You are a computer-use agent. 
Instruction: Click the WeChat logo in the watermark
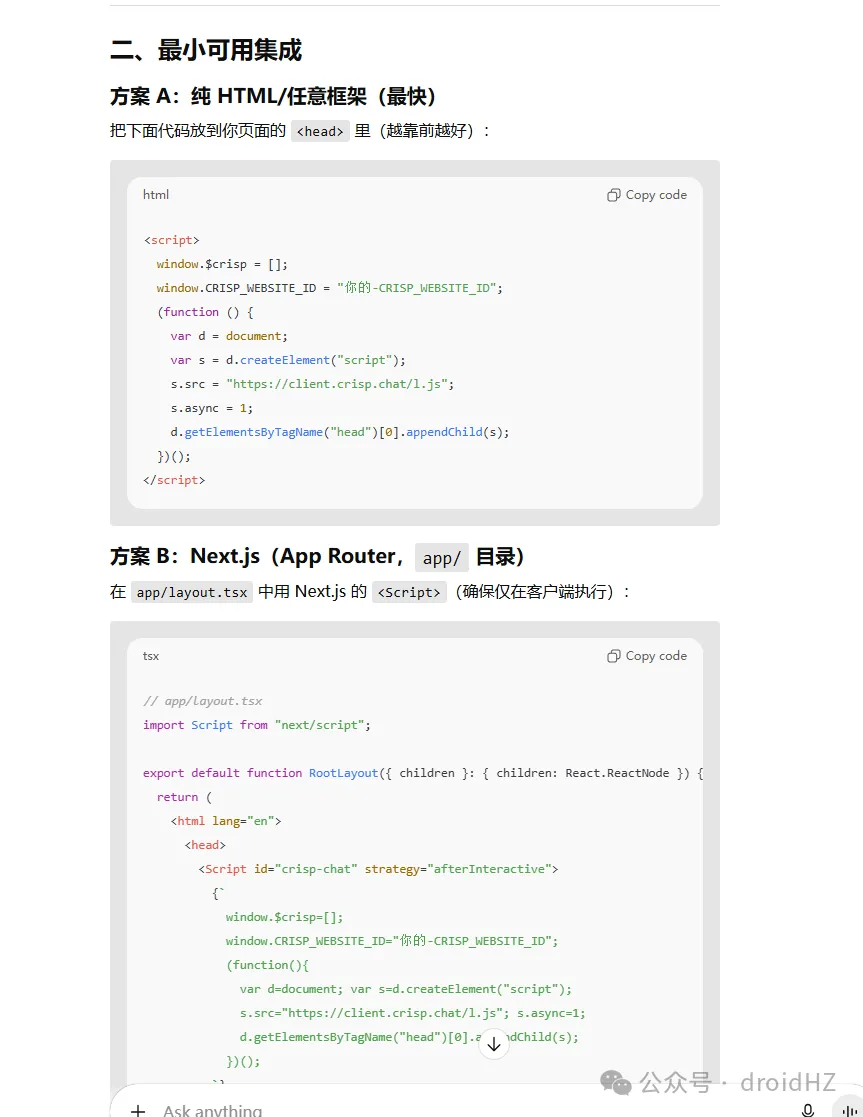coord(616,1082)
